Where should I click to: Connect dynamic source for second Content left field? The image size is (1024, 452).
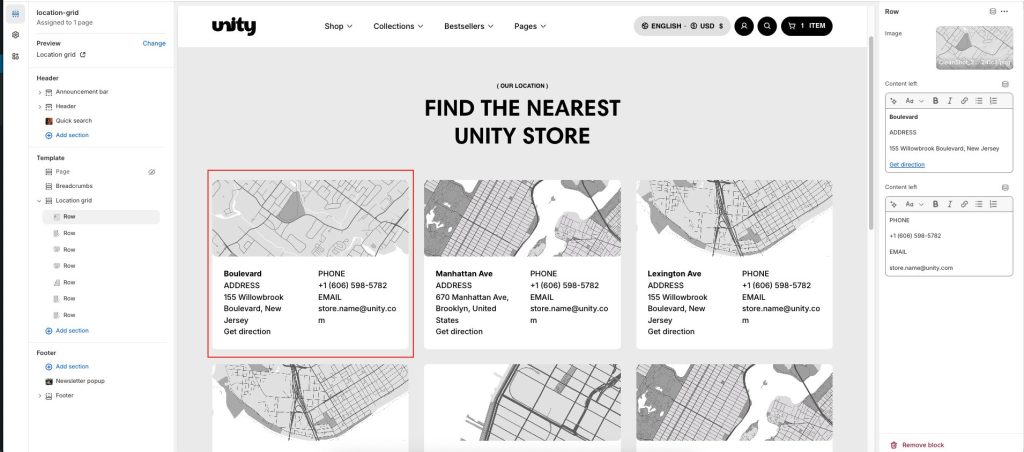[x=1005, y=187]
